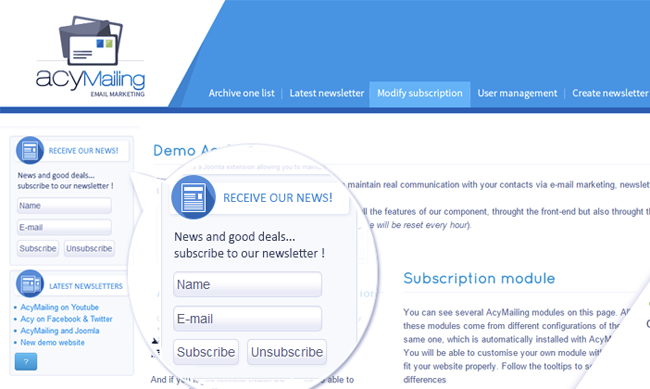Open the Archive one list menu
This screenshot has height=389, width=650.
241,93
